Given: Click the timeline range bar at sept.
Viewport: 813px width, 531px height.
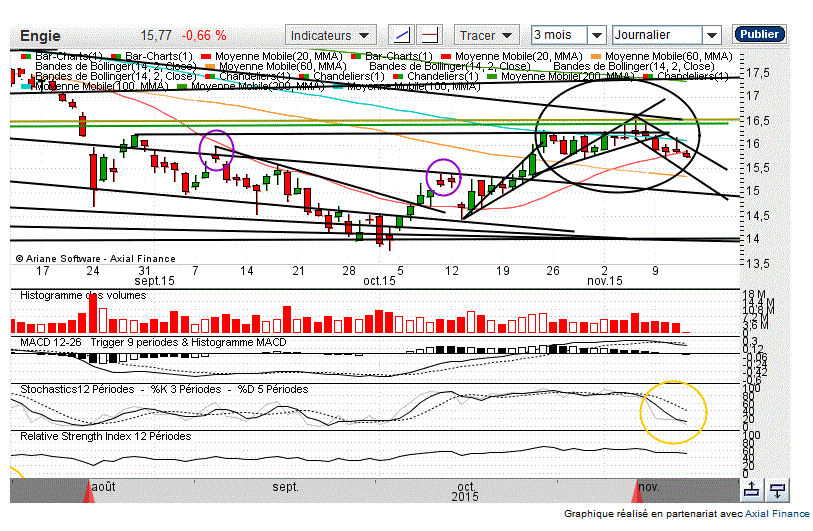Looking at the screenshot, I should pos(285,489).
